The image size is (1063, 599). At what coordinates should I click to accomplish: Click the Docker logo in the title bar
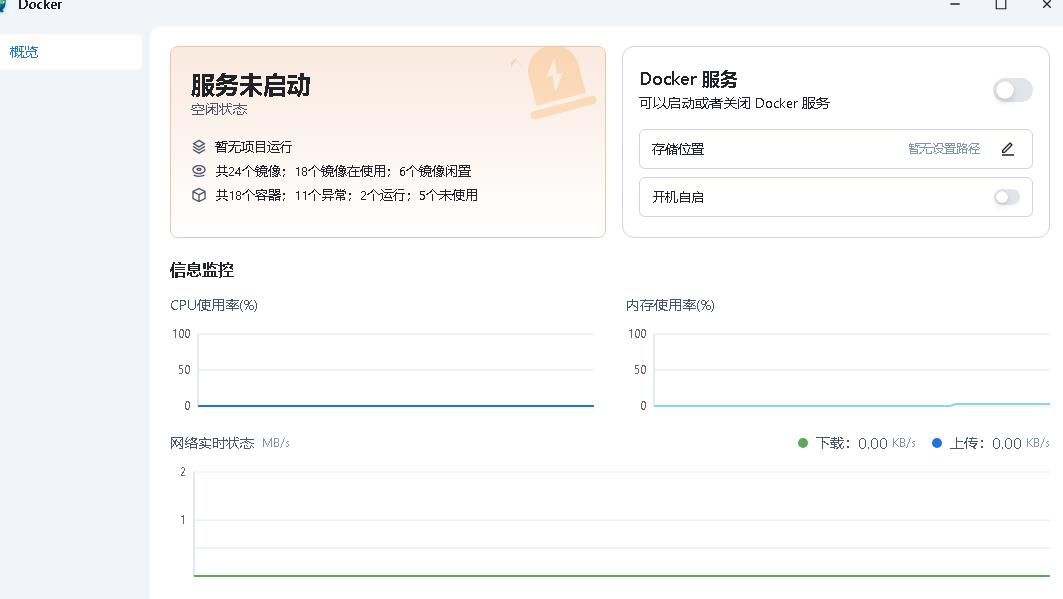click(4, 6)
